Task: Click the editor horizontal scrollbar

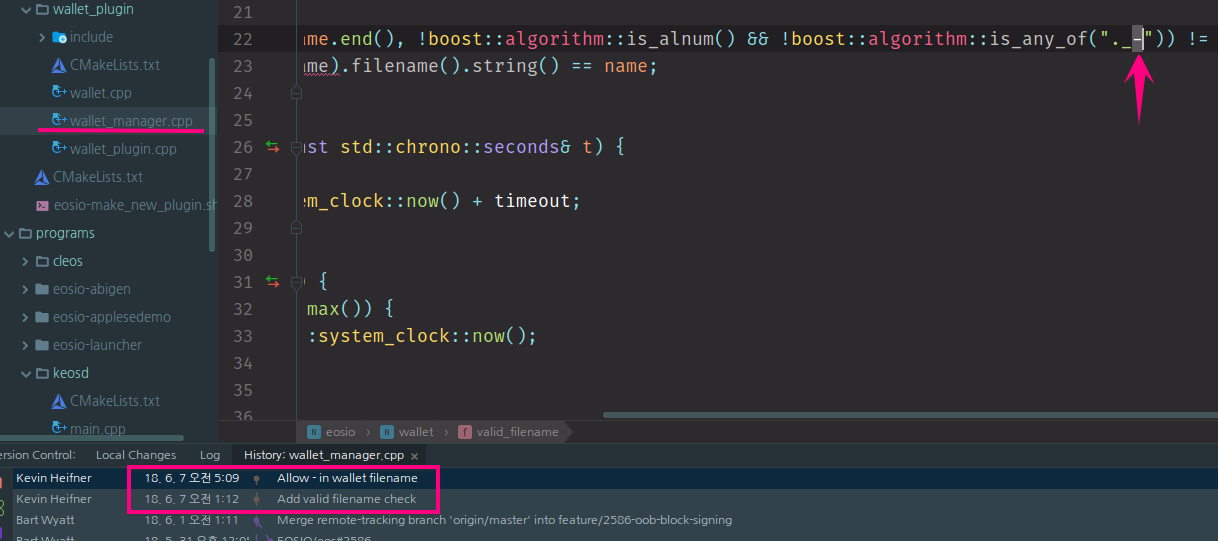Action: (910, 415)
